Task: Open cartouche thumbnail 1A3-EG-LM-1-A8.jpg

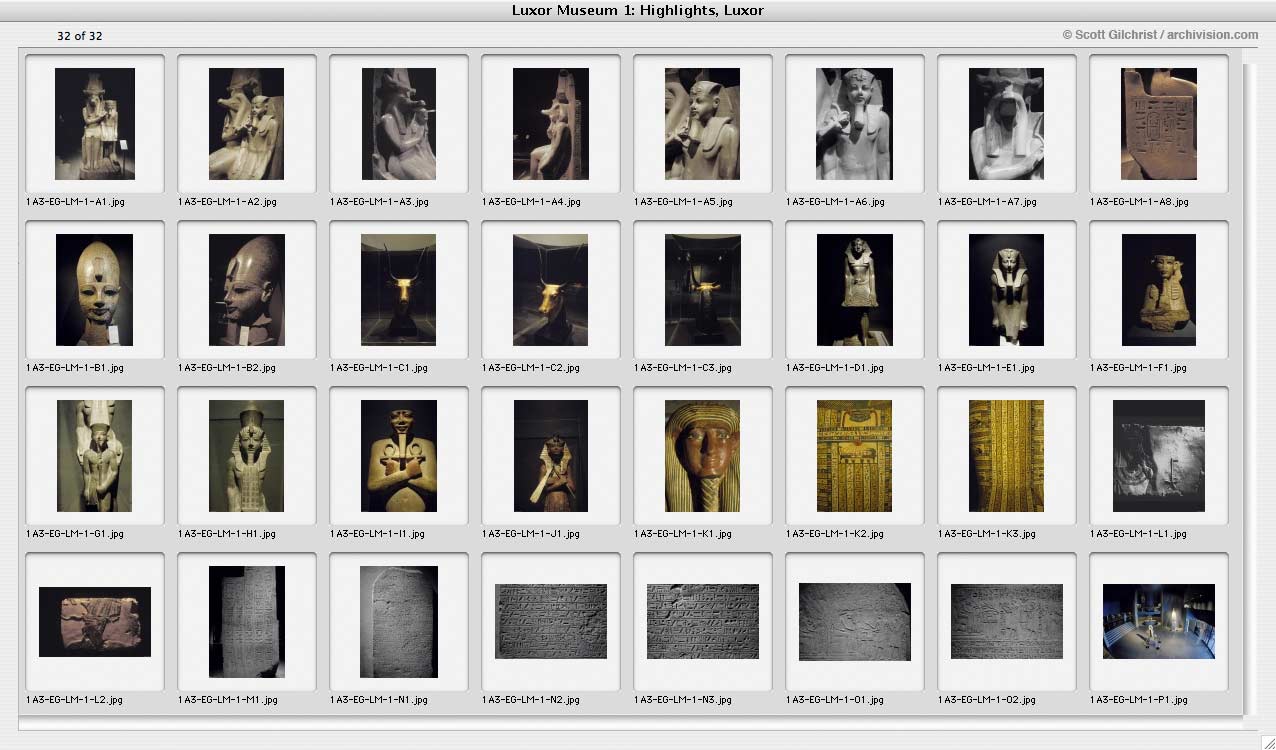Action: tap(1159, 124)
